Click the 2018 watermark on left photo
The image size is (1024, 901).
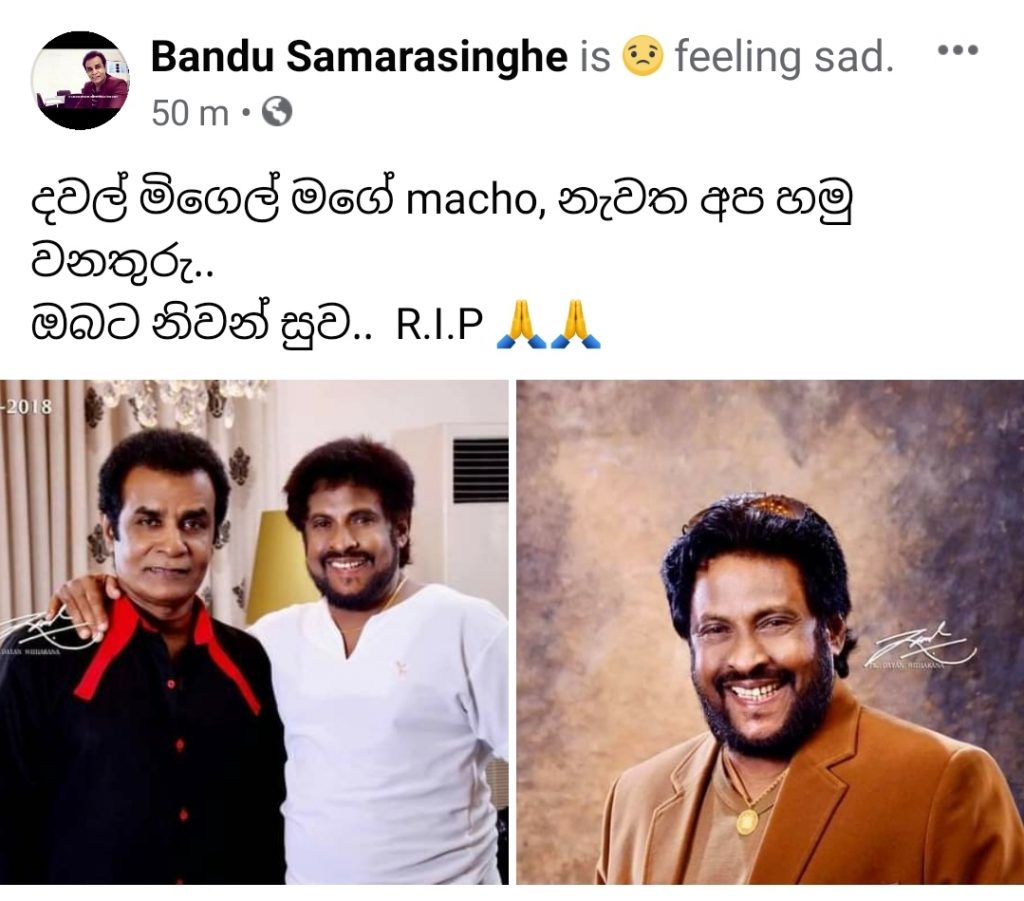click(x=26, y=406)
